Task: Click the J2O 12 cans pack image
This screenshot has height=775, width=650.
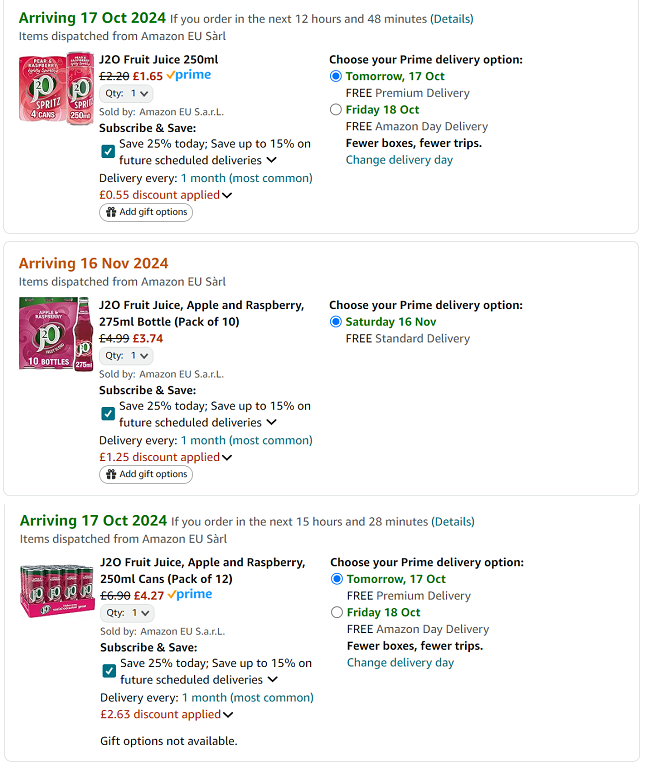Action: pos(57,590)
